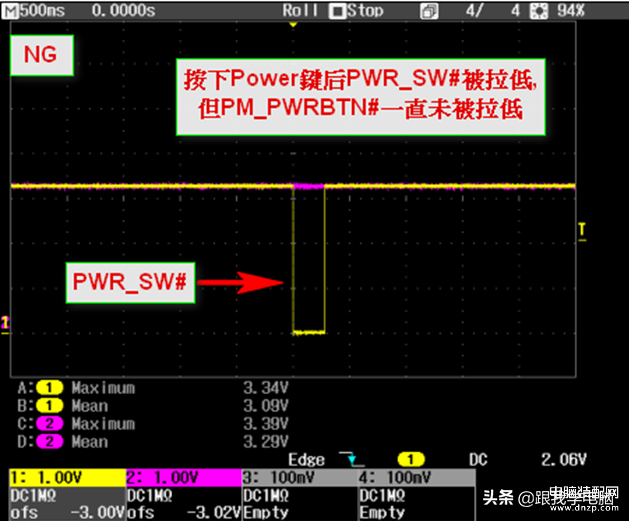Click DC1MΩ coupling under channel 2
Image resolution: width=629 pixels, height=521 pixels.
point(150,496)
